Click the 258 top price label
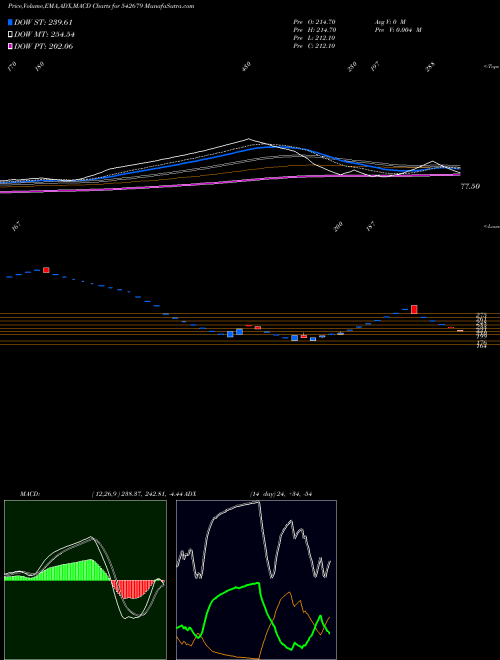This screenshot has height=660, width=500. (x=430, y=67)
